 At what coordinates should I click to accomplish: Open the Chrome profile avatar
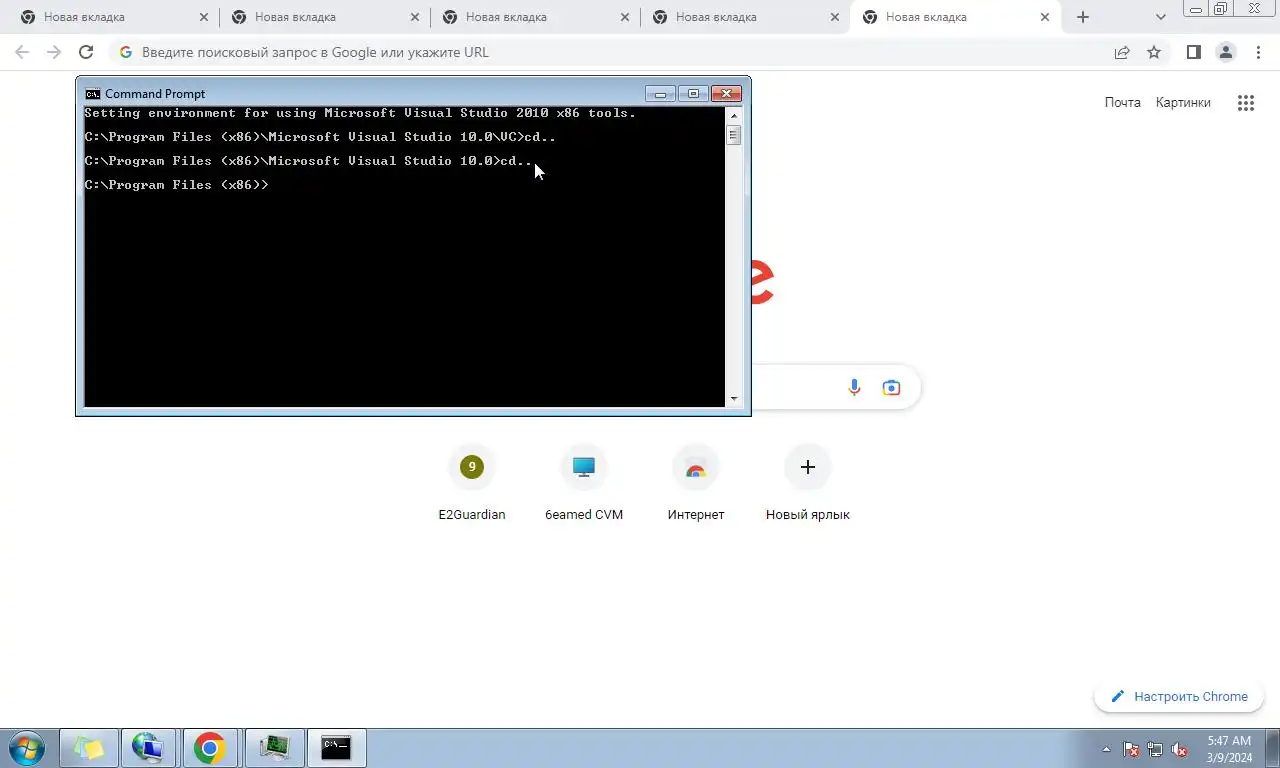1225,52
